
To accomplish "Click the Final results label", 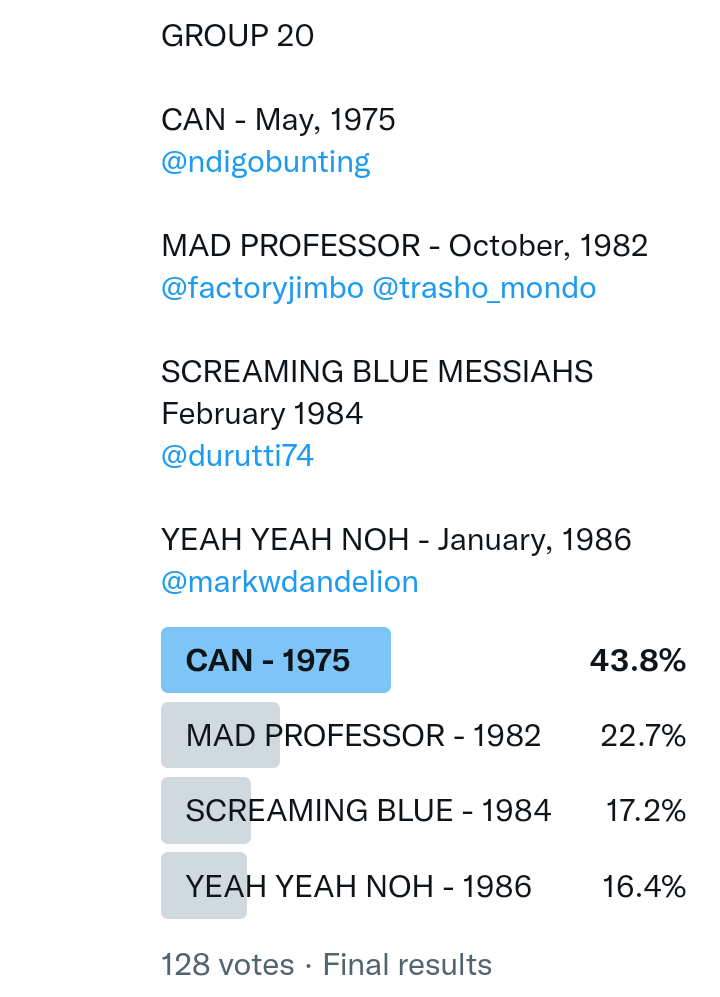I will point(407,965).
